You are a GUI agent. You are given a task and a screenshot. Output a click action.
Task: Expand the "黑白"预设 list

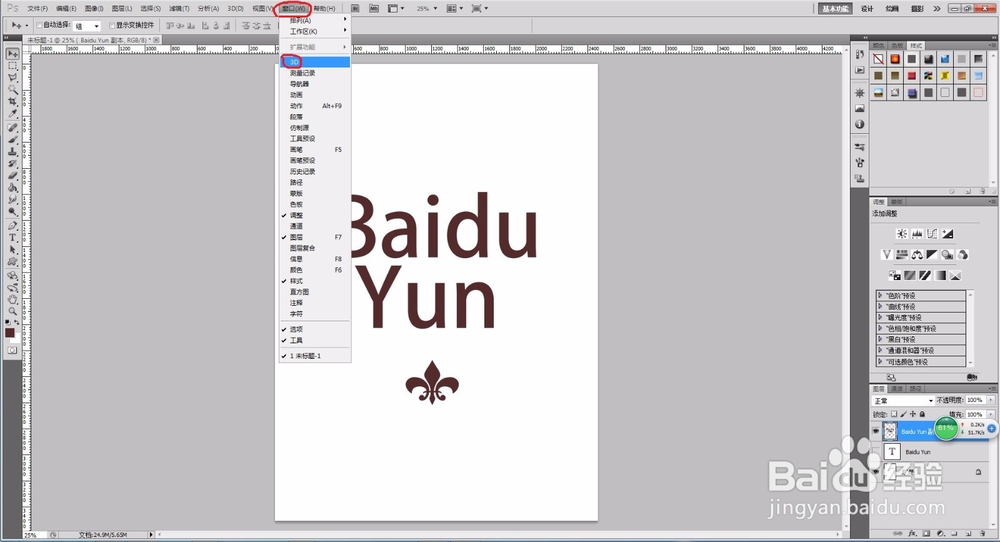[x=880, y=339]
